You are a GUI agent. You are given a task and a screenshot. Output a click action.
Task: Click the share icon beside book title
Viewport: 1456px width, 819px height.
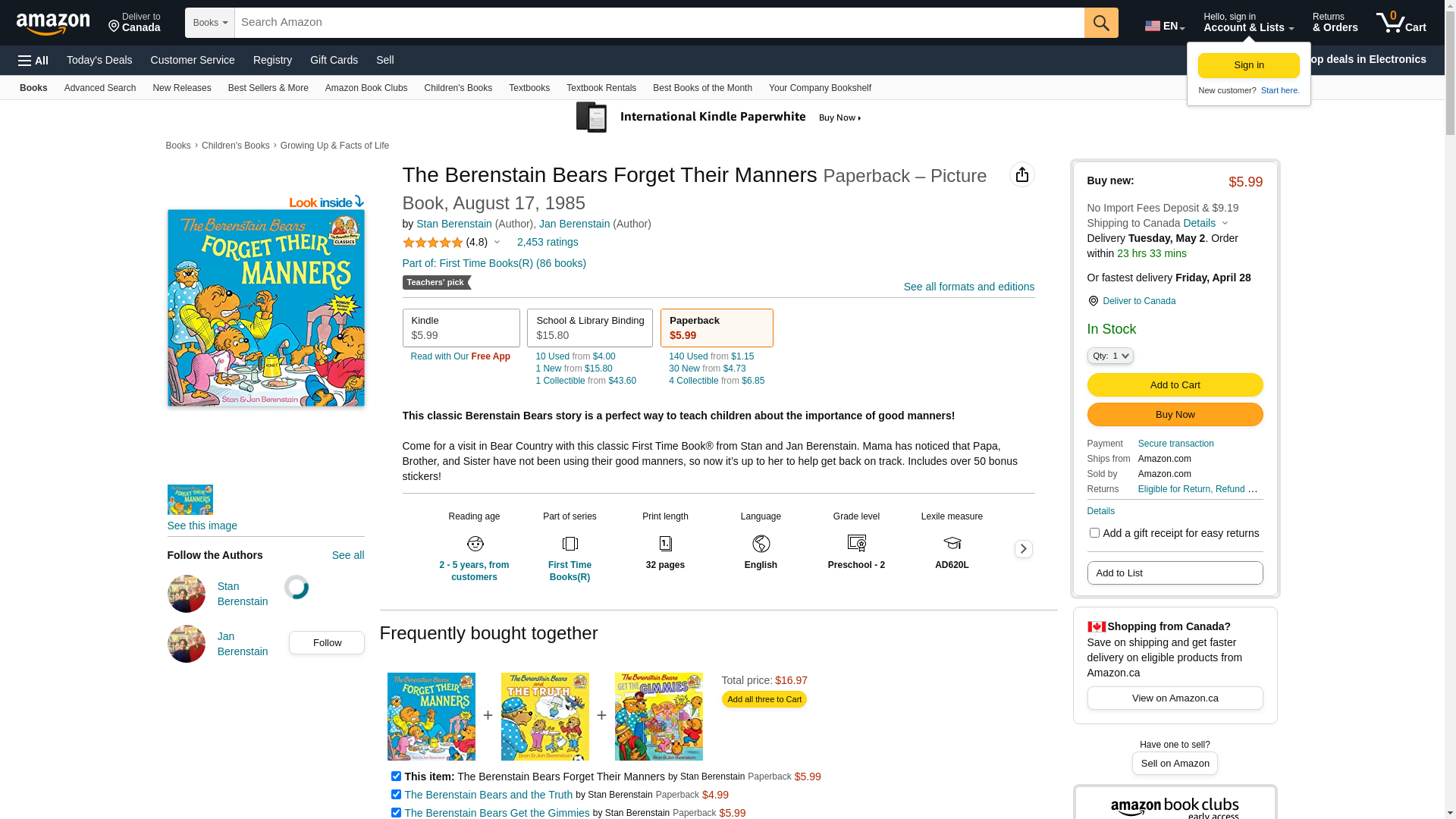click(1021, 174)
